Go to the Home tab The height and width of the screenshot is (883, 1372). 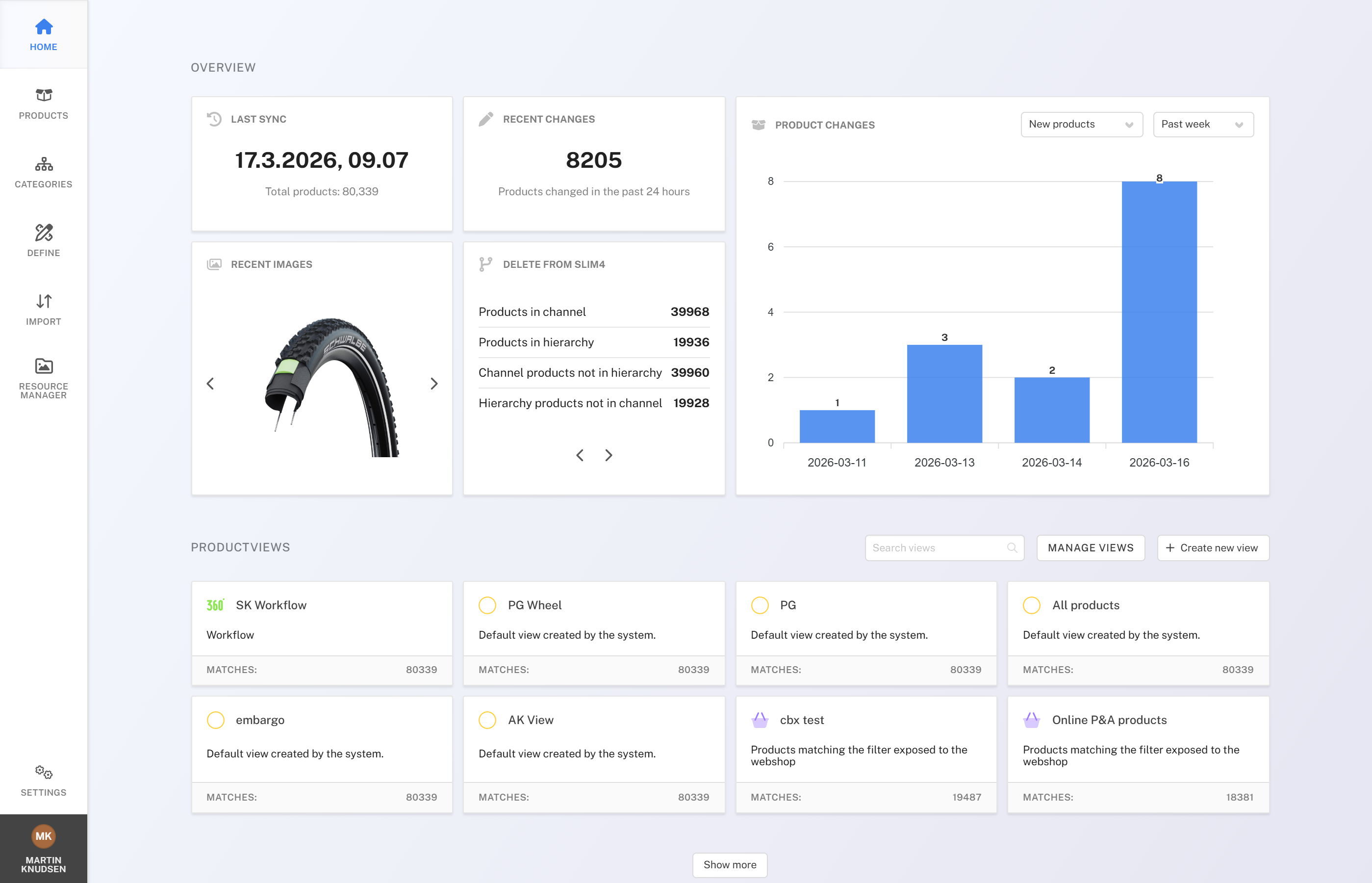(x=44, y=34)
